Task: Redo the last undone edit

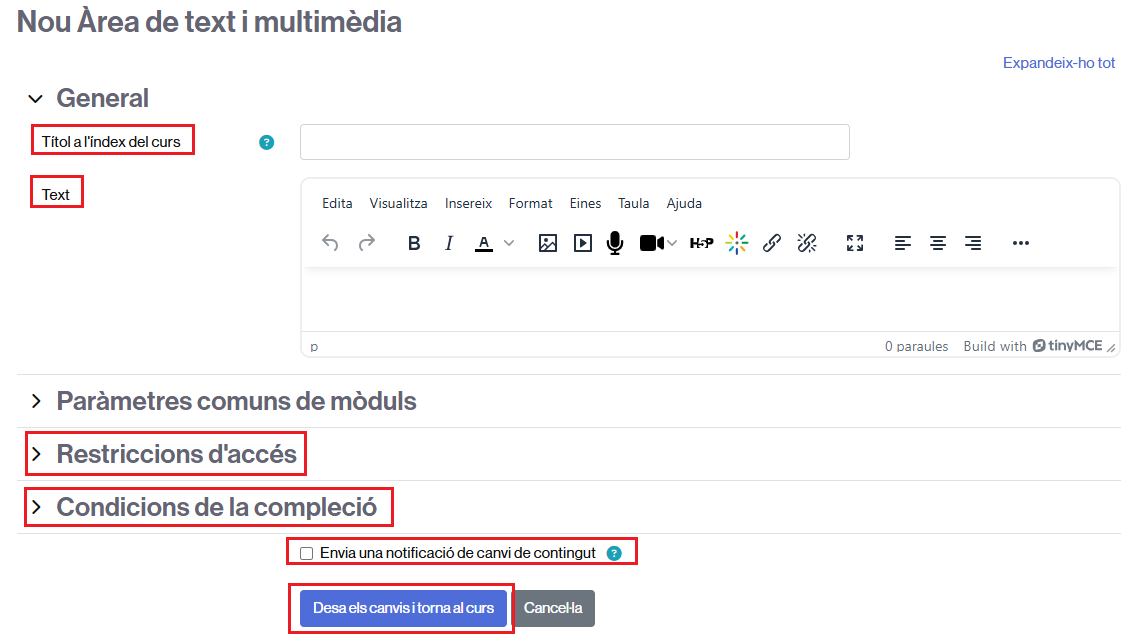Action: click(367, 243)
